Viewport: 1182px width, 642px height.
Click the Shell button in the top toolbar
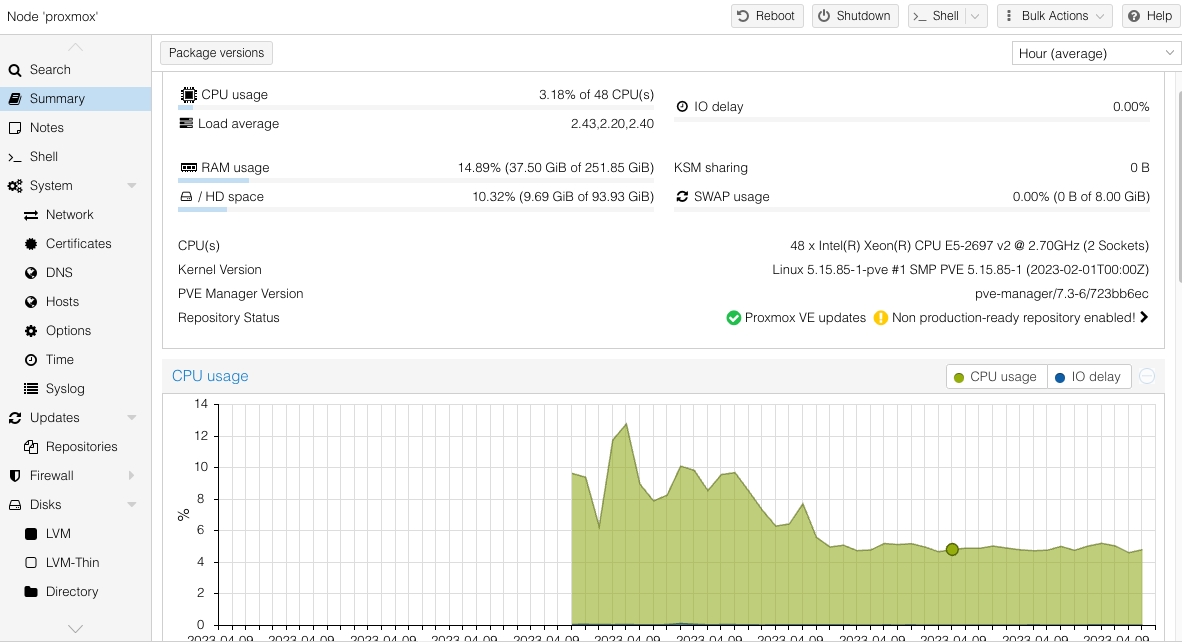(937, 16)
